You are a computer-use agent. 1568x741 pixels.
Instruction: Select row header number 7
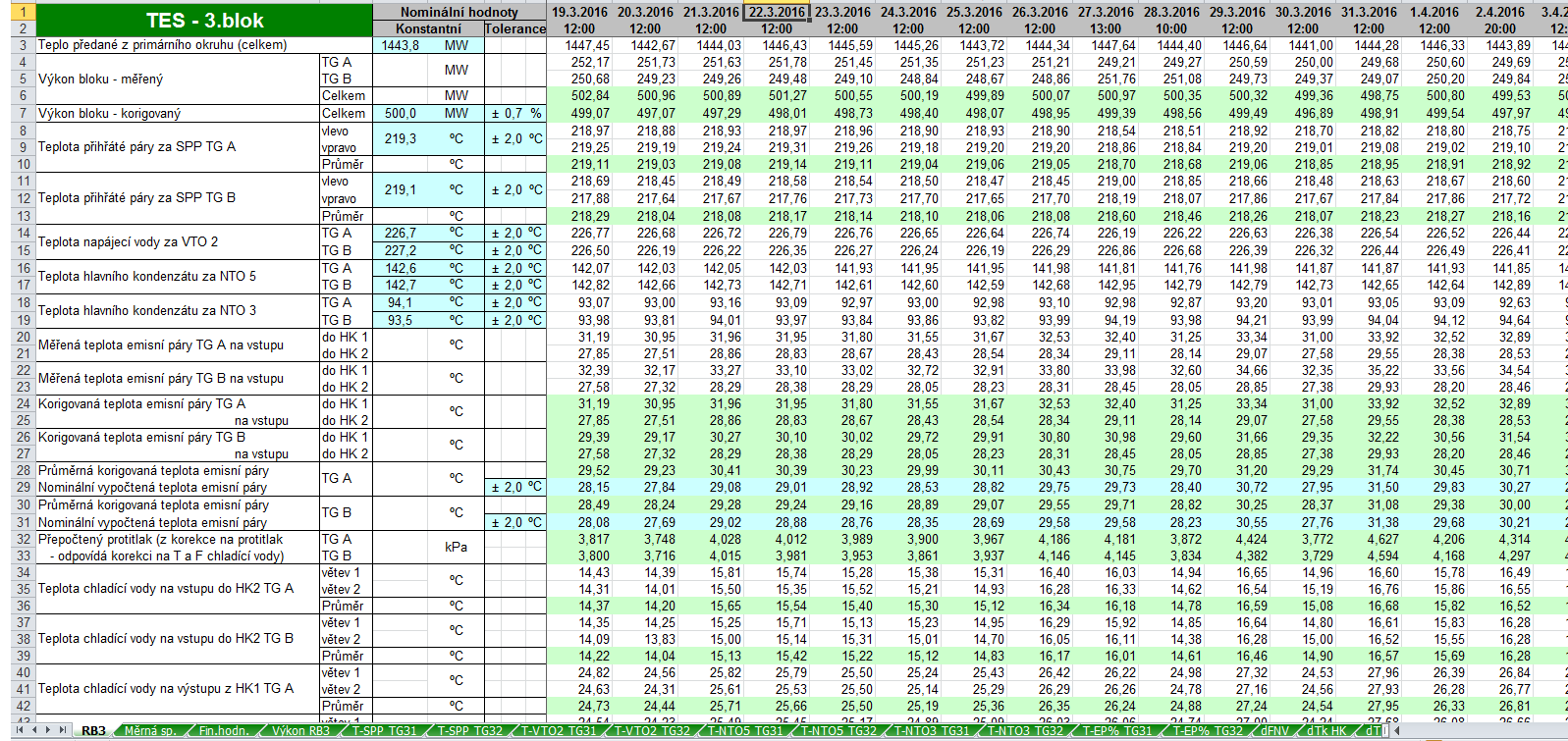23,113
